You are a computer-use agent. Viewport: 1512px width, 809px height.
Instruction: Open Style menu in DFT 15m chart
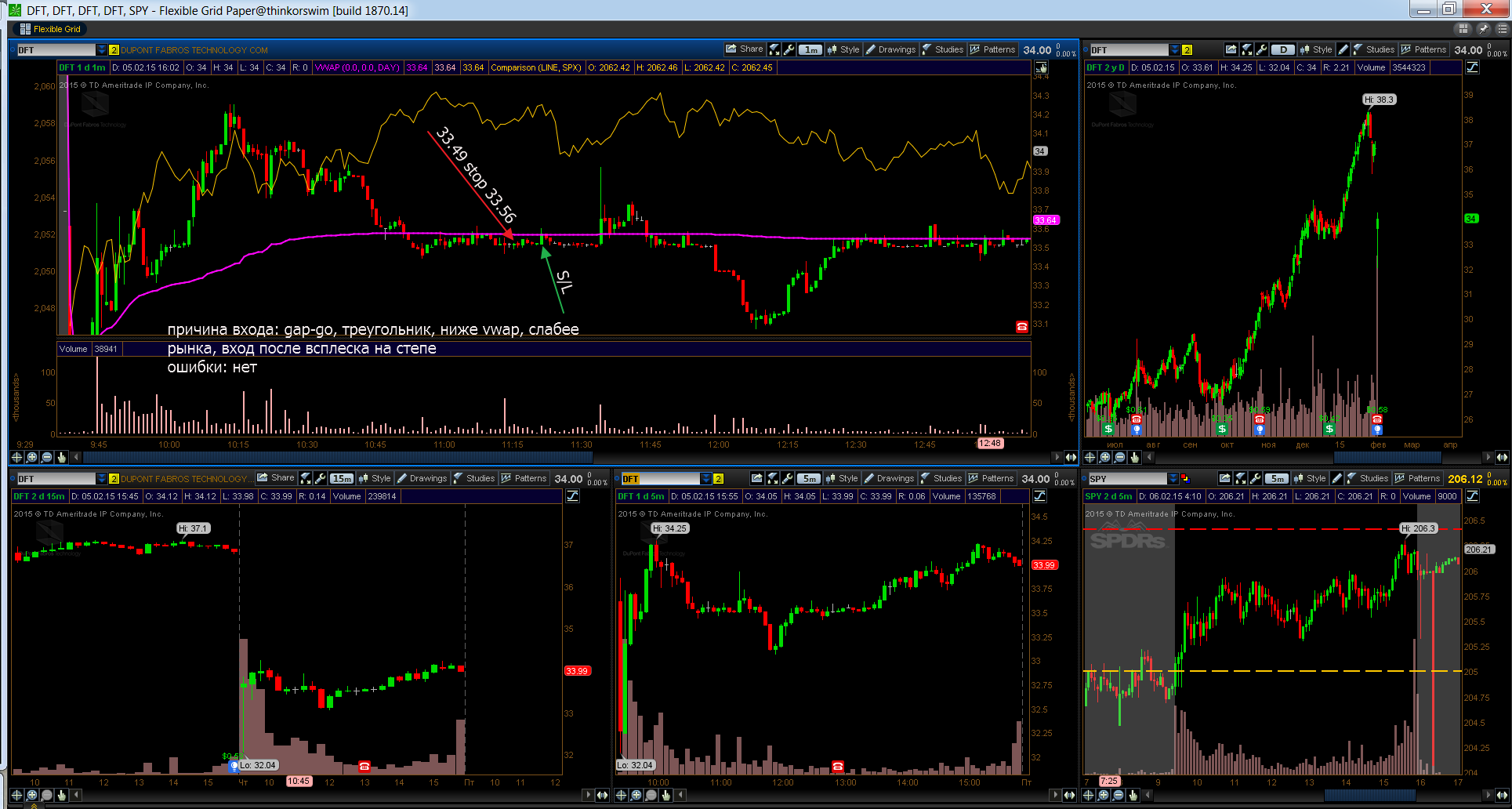(375, 478)
